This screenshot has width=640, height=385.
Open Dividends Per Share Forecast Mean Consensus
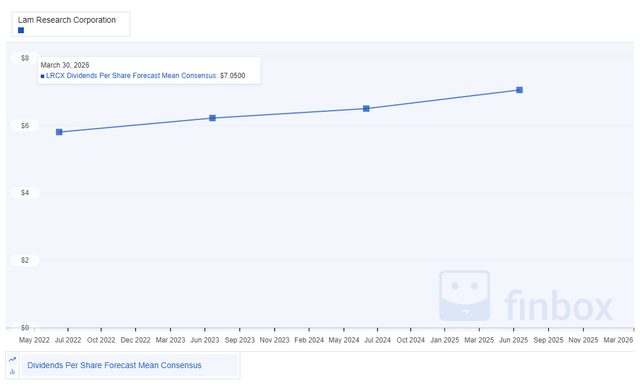(x=114, y=365)
